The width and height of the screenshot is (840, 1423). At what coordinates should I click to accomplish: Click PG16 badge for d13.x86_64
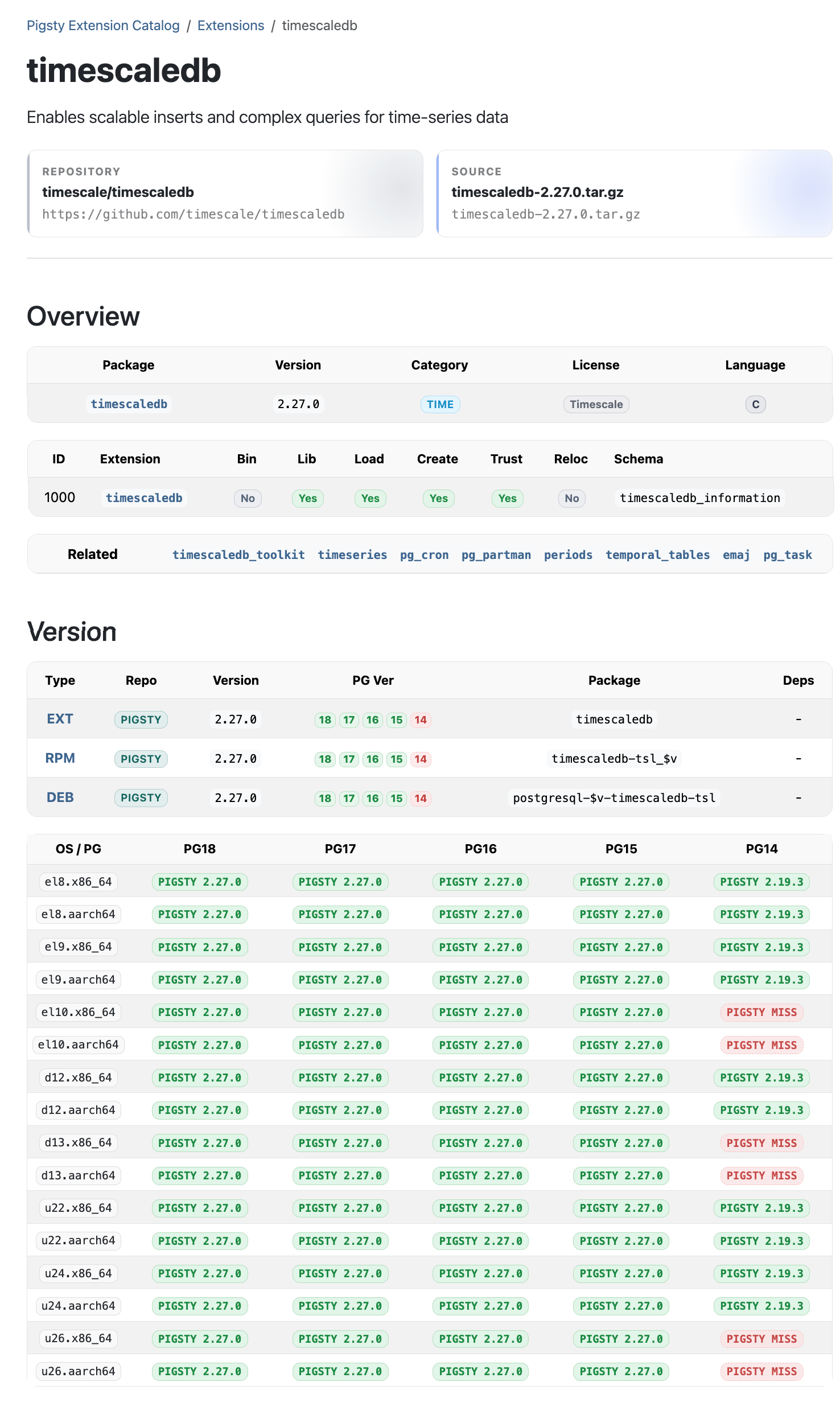pos(481,1144)
